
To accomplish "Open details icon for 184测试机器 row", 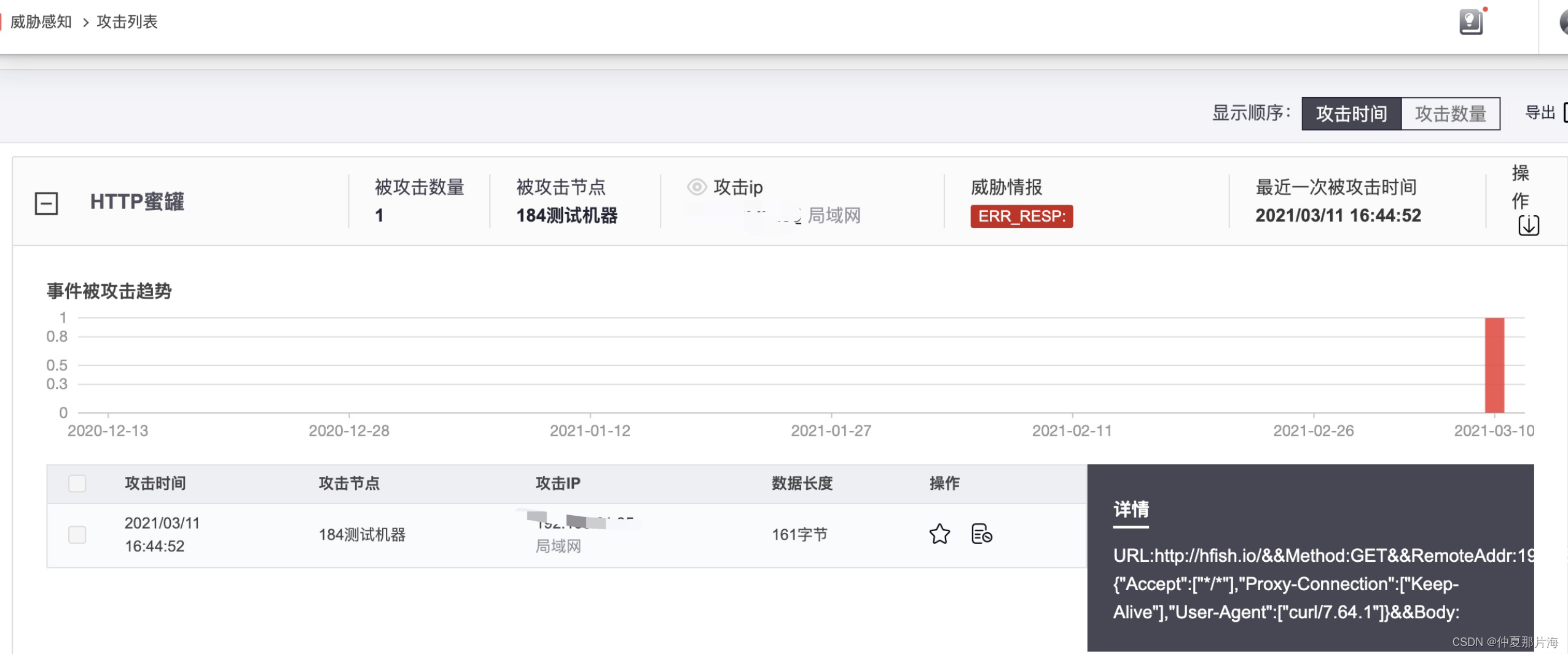I will pyautogui.click(x=981, y=534).
